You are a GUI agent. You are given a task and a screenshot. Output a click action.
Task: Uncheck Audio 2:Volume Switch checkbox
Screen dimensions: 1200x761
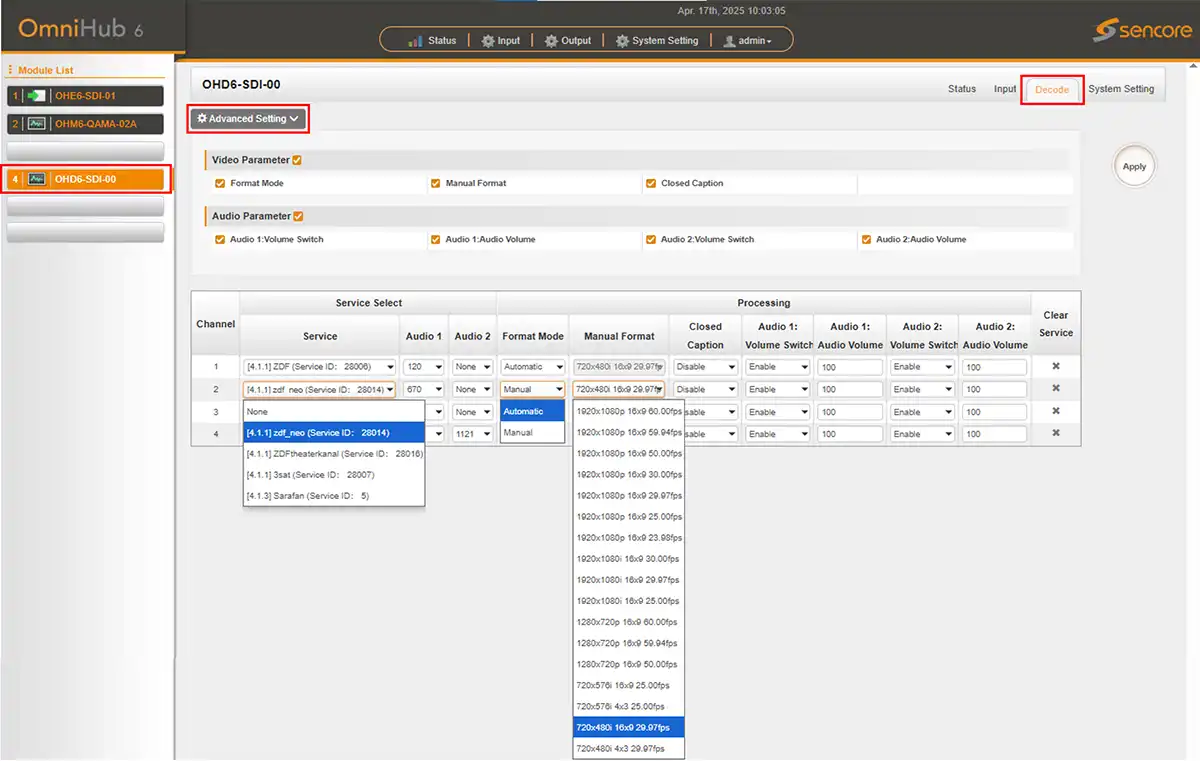[651, 239]
